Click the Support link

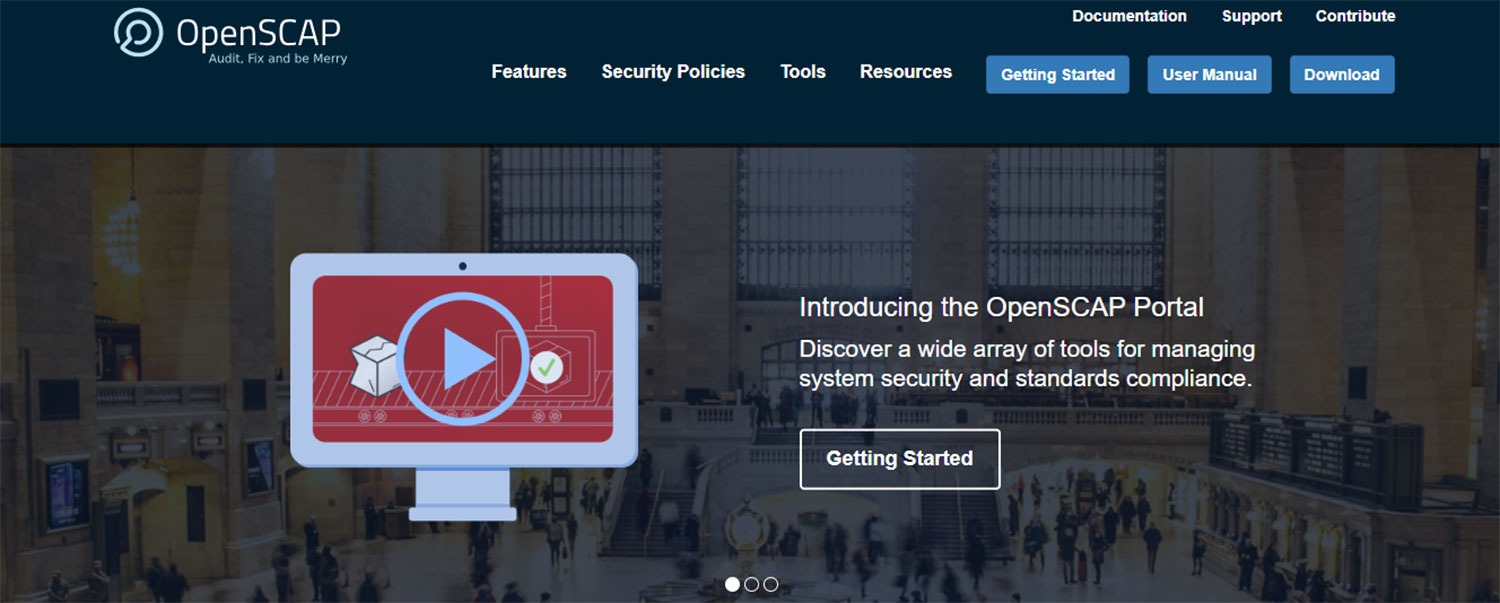(1250, 15)
